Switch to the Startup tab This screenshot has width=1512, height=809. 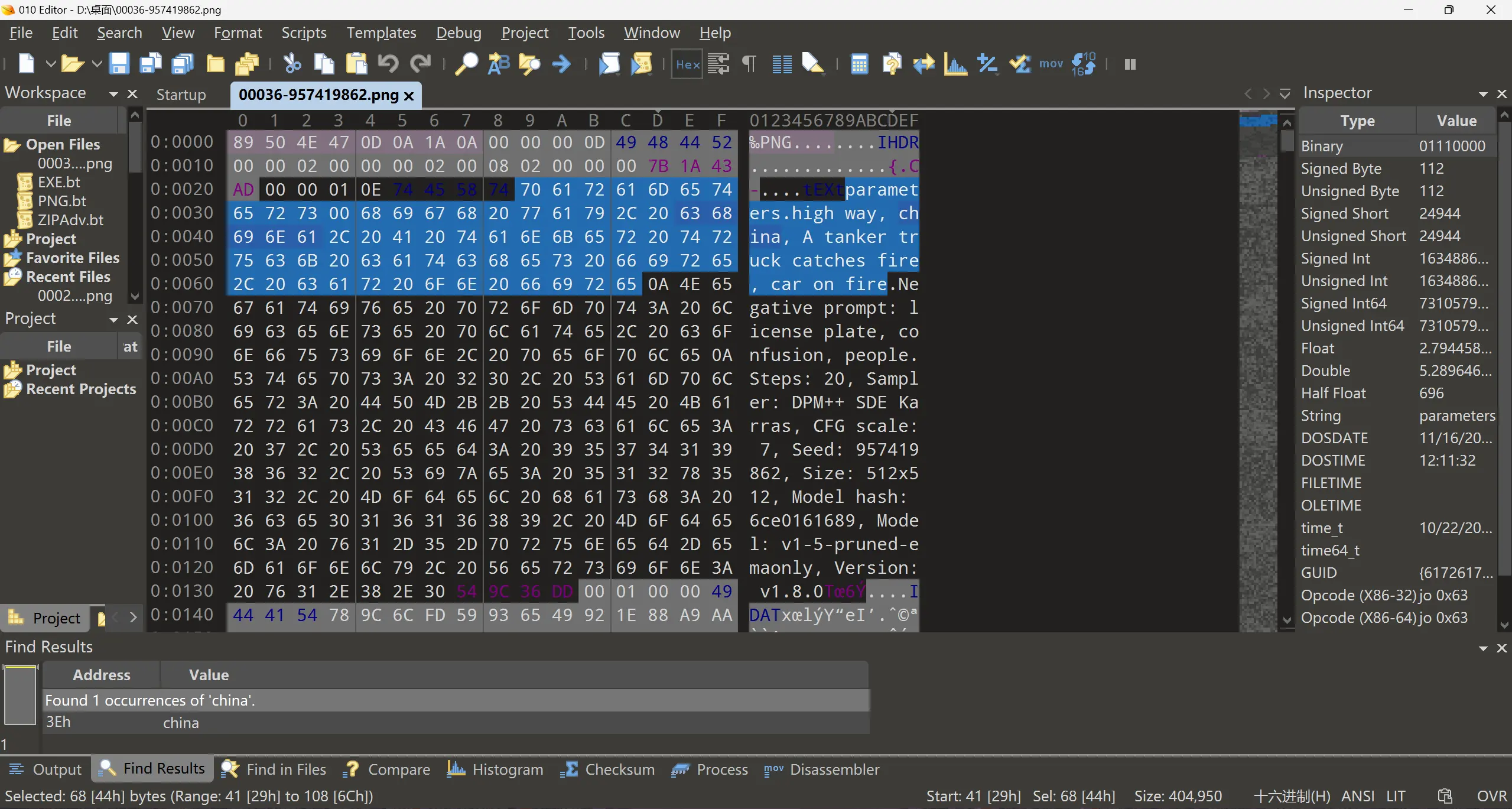pos(181,95)
